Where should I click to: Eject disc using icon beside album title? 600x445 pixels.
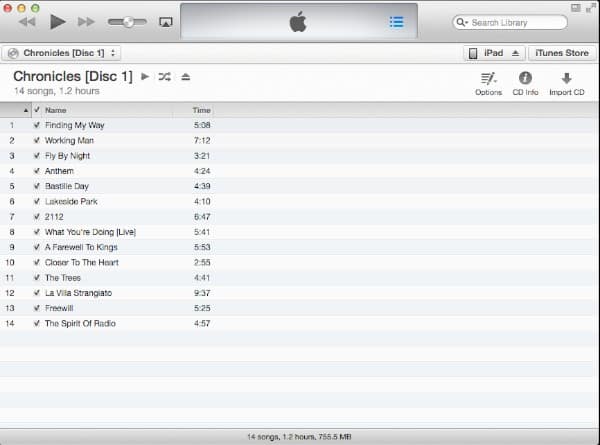click(186, 77)
